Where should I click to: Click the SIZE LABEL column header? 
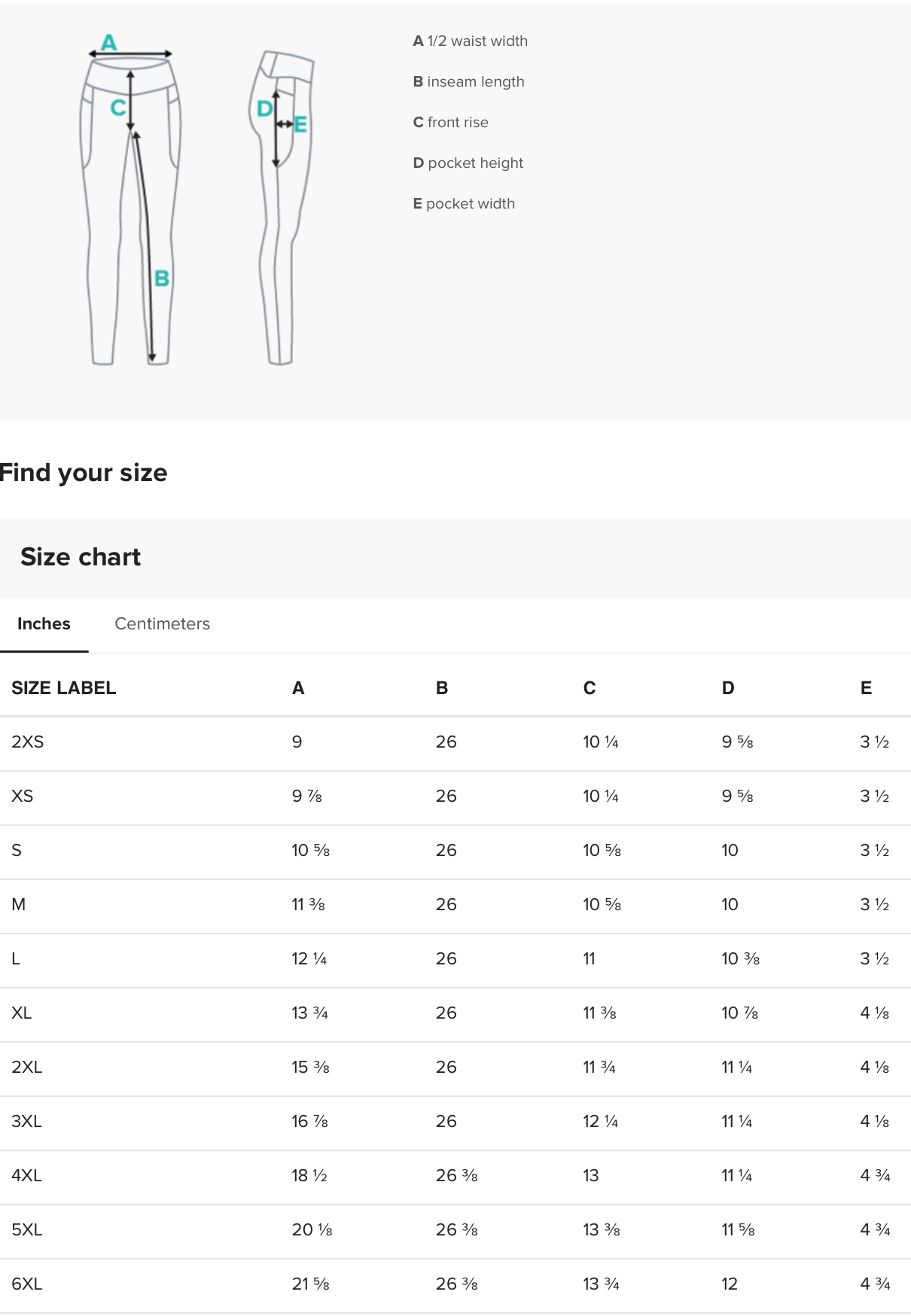[x=64, y=687]
